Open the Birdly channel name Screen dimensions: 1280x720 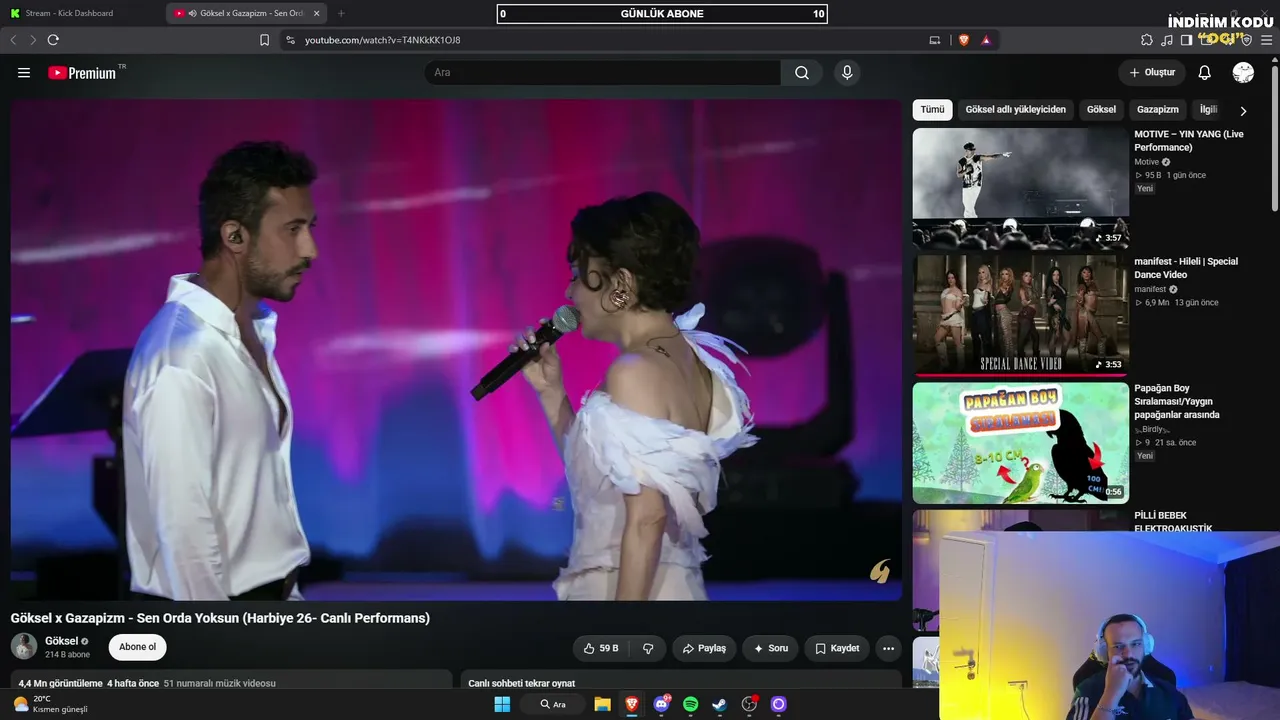[1151, 429]
